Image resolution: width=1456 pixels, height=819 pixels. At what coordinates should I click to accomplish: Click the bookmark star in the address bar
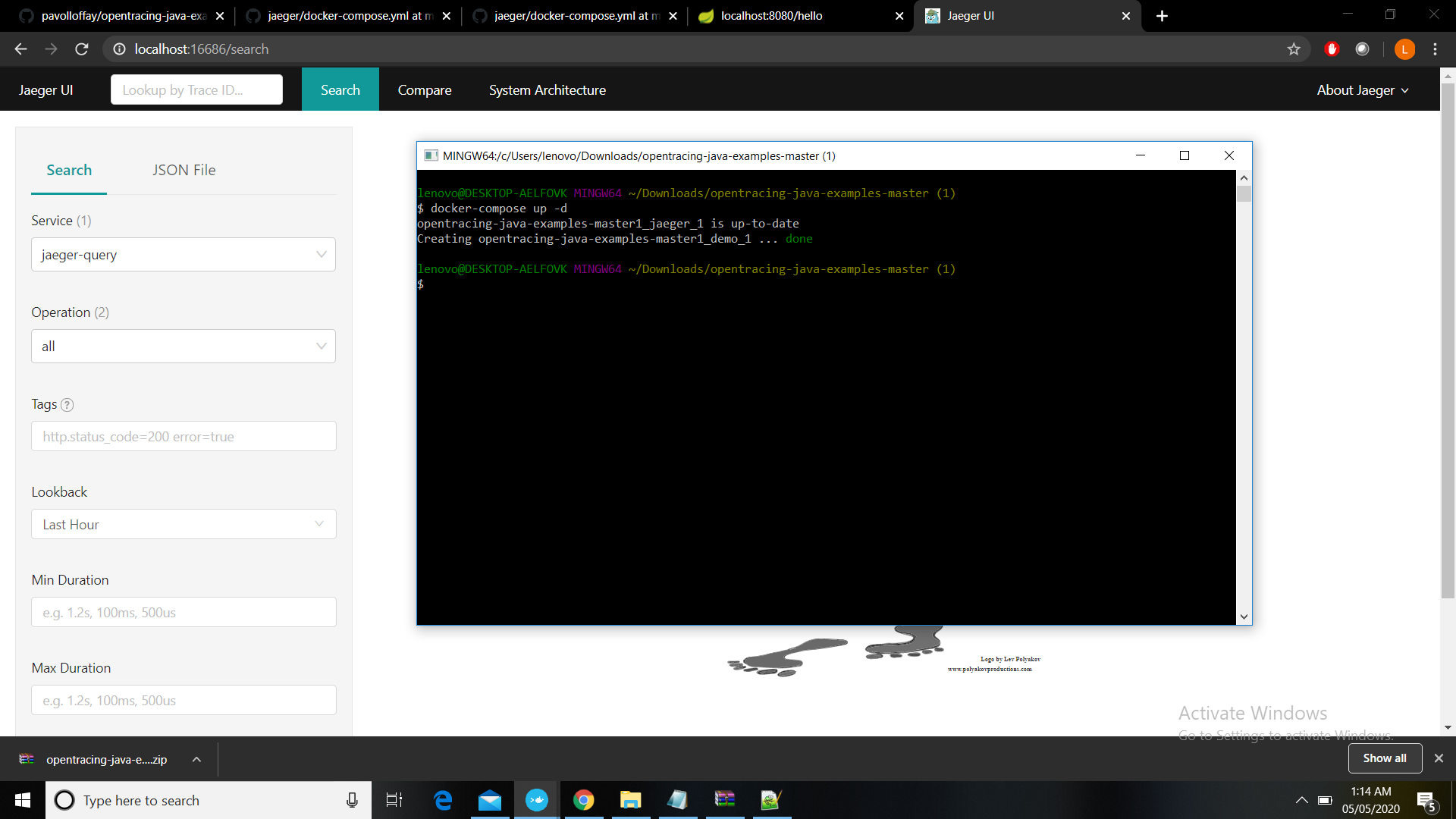1294,49
